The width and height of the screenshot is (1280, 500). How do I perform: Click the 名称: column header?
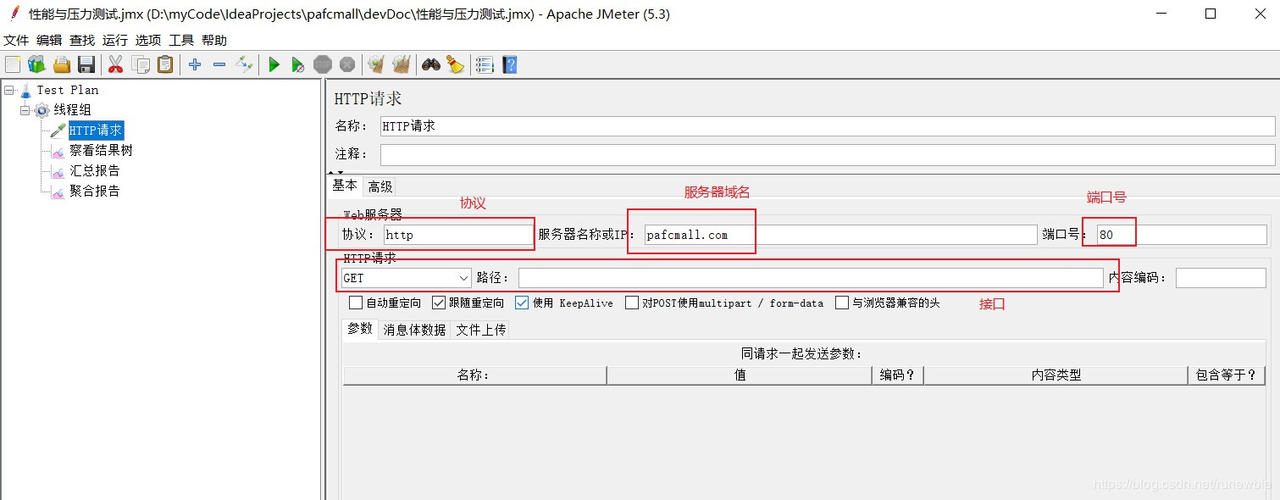pos(474,375)
